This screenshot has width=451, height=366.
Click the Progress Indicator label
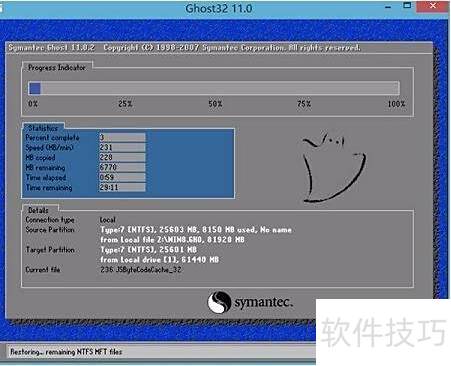(57, 67)
